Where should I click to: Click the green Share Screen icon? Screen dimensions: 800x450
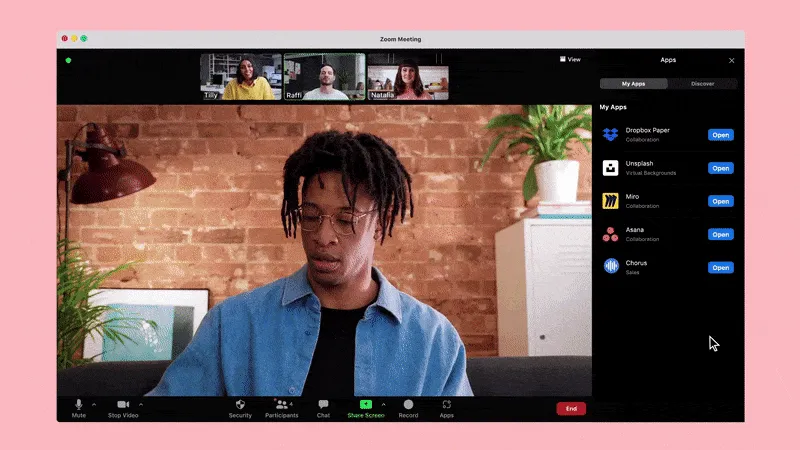(x=365, y=404)
